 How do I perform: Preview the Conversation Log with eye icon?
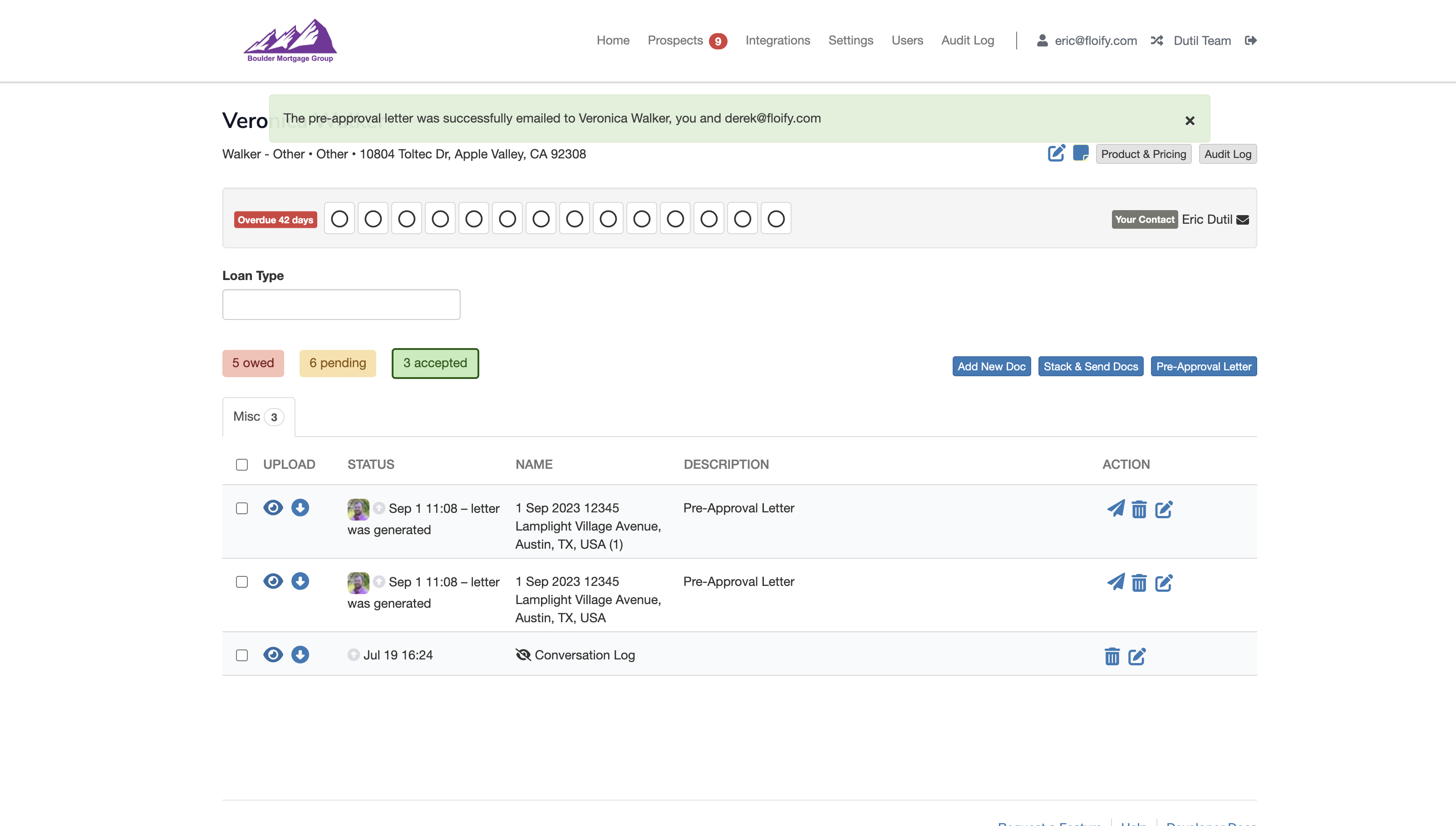[273, 654]
